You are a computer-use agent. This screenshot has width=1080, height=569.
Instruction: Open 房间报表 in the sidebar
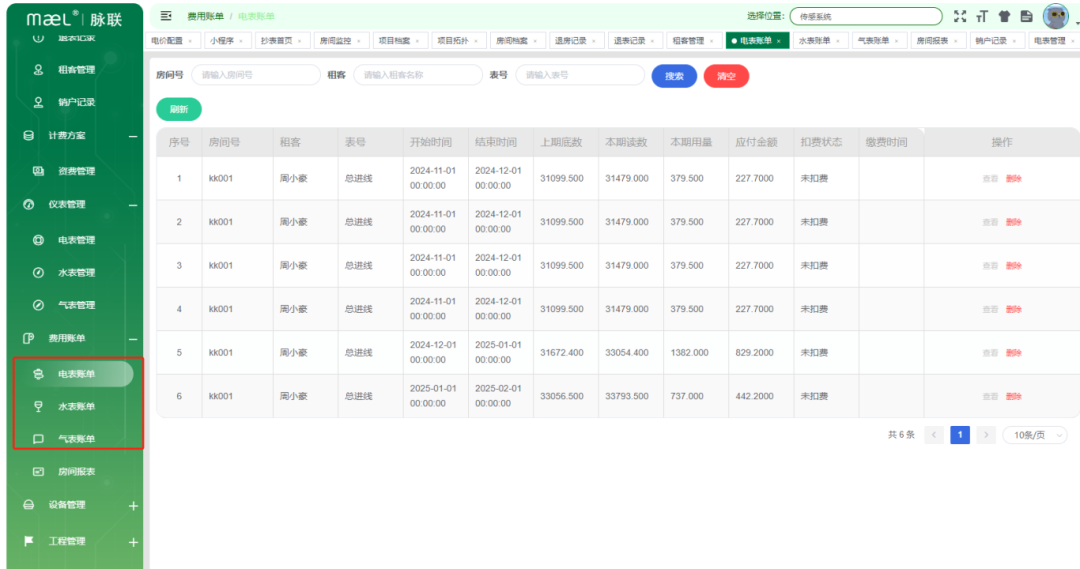coord(76,472)
